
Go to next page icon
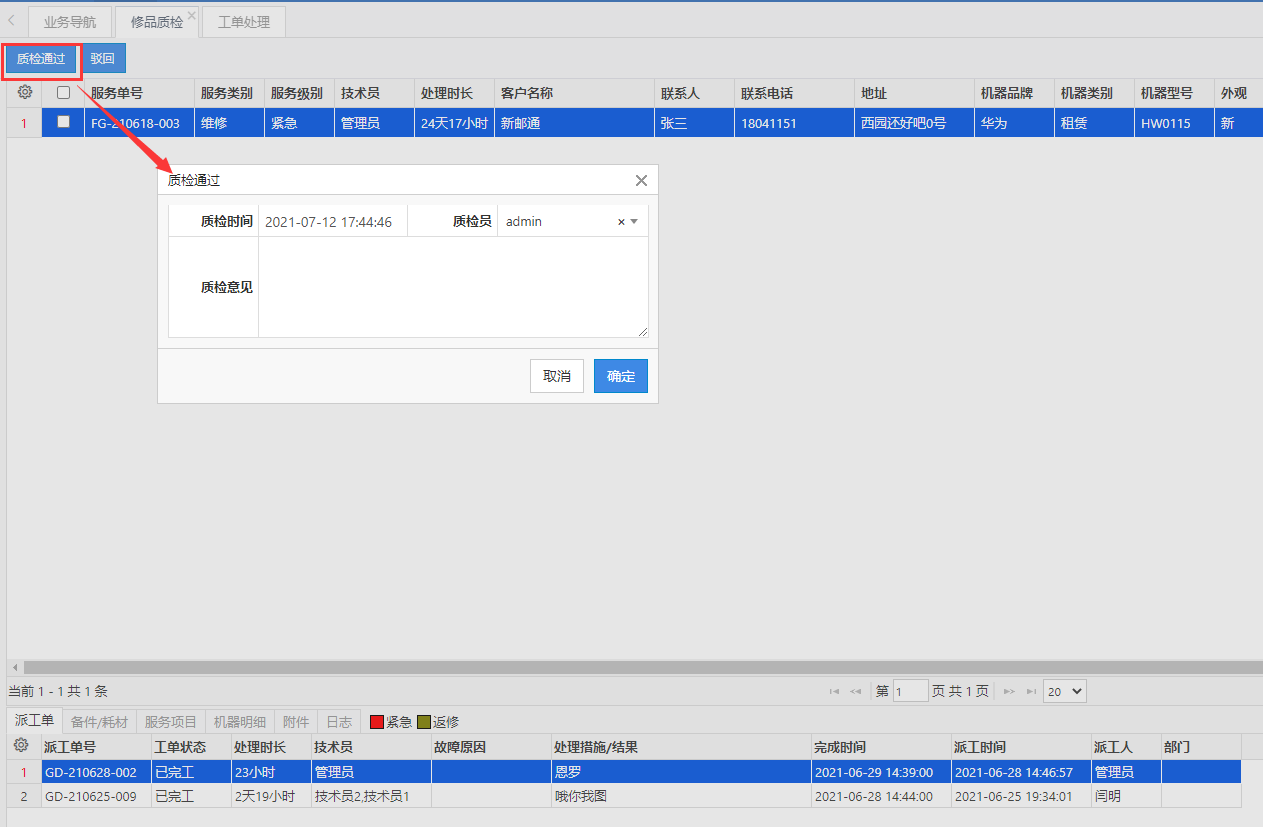click(1009, 691)
